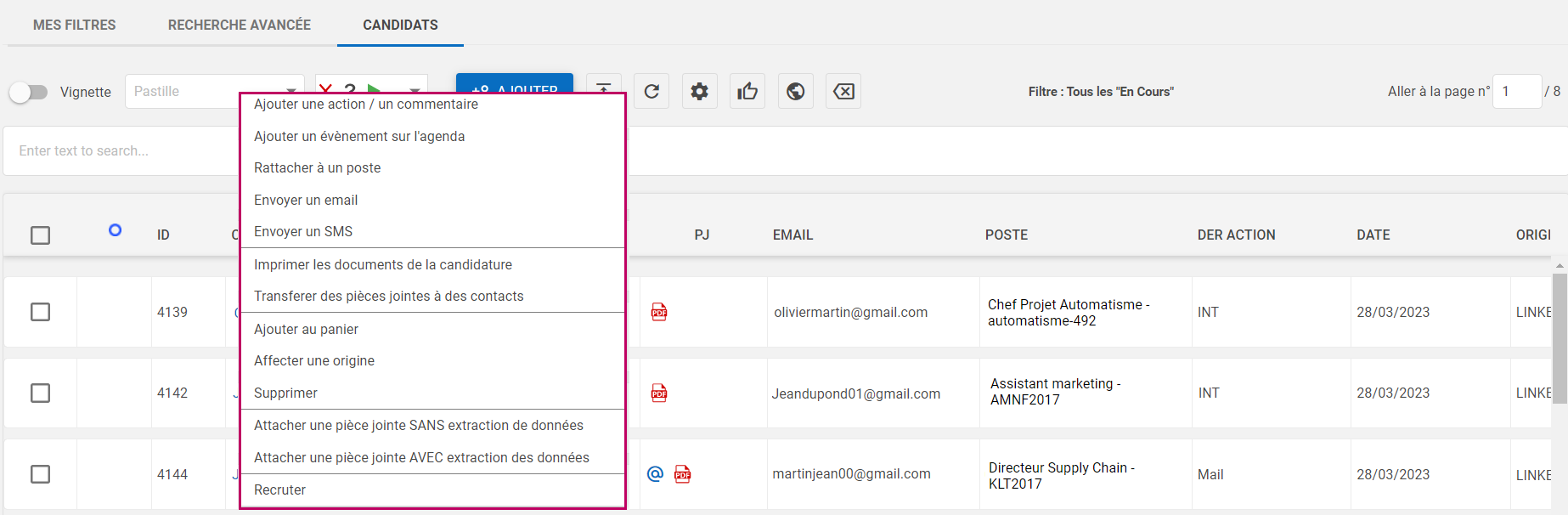
Task: Click the globe icon in the toolbar
Action: coord(795,92)
